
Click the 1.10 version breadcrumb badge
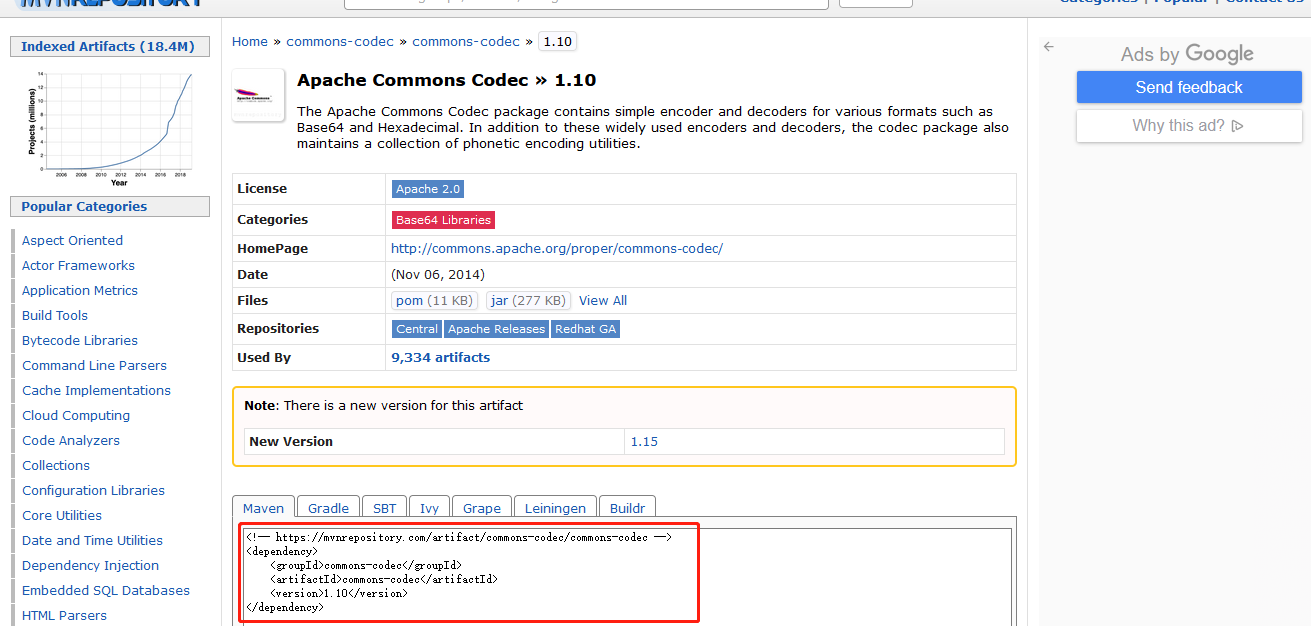click(x=557, y=41)
